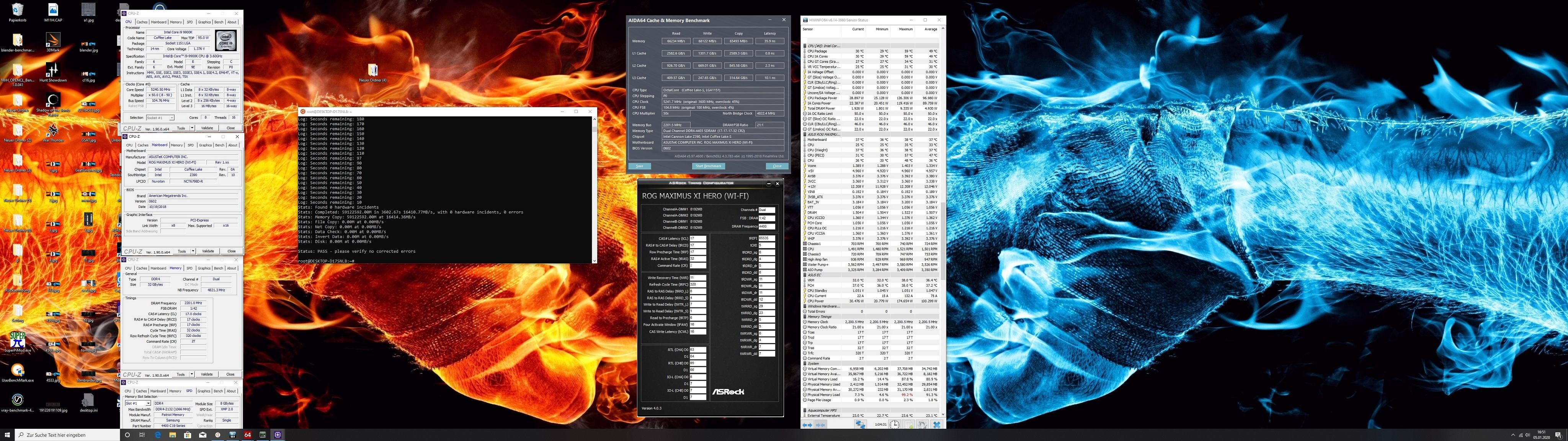Click the HWiNFO expand columns arrows icon
The height and width of the screenshot is (441, 1568).
coord(808,425)
